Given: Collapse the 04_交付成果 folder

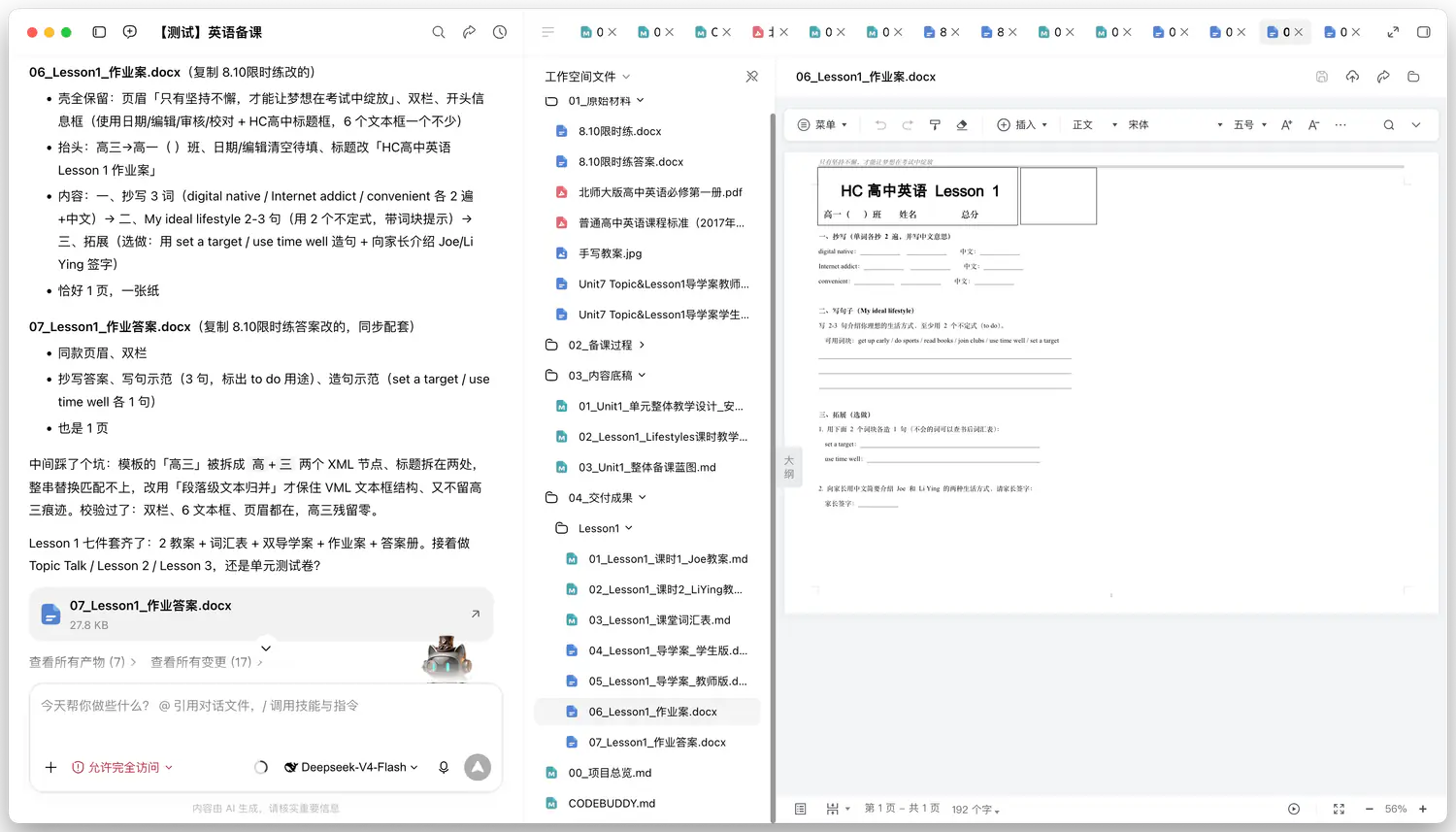Looking at the screenshot, I should coord(596,497).
